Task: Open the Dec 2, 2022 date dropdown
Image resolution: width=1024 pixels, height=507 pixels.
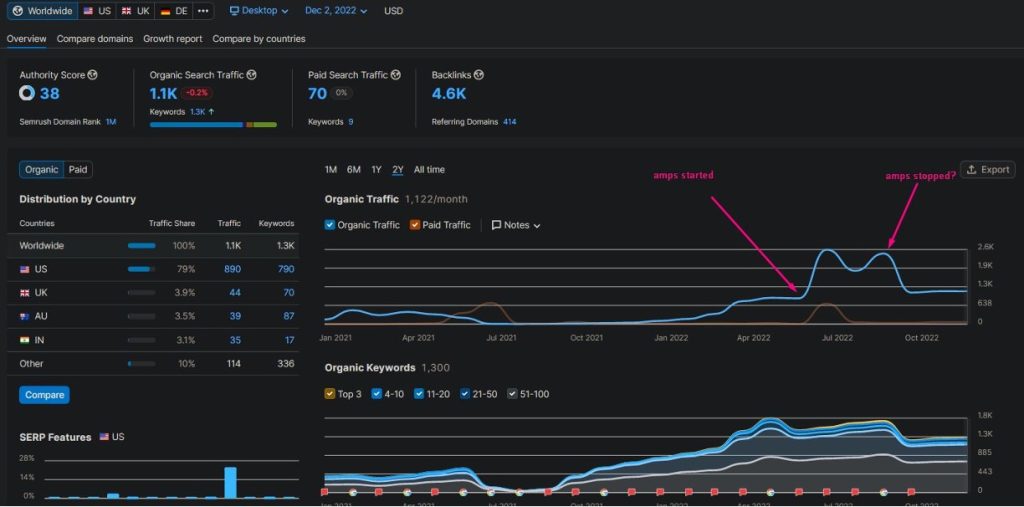Action: [x=336, y=11]
